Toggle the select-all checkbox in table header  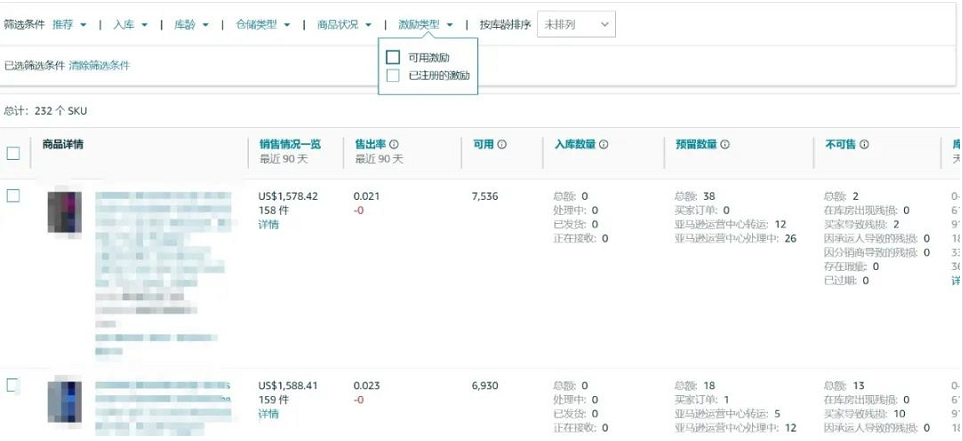(x=13, y=153)
